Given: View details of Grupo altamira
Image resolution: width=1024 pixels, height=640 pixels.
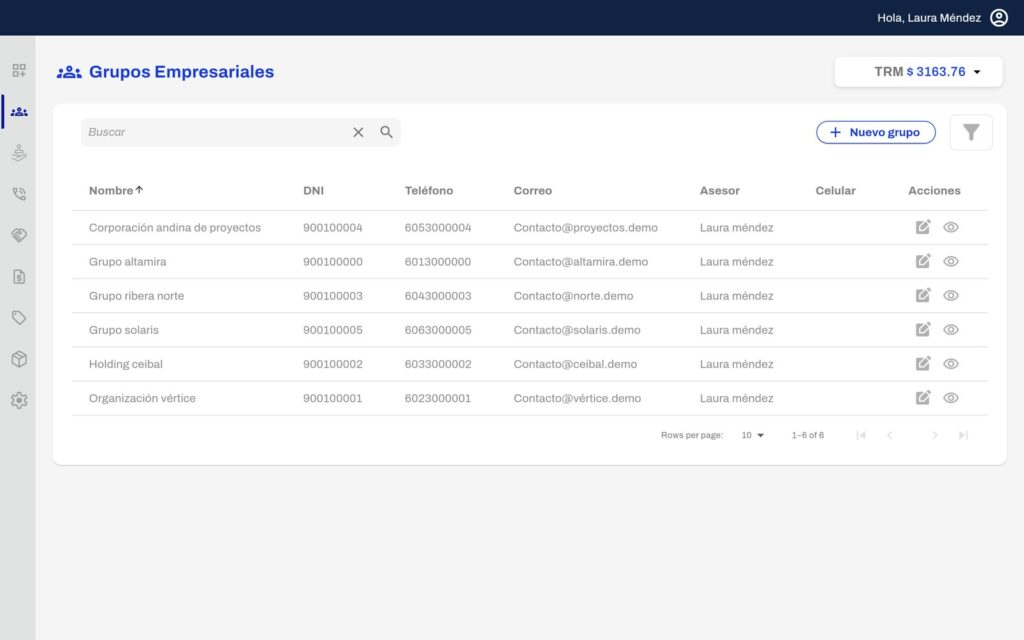Looking at the screenshot, I should (x=951, y=261).
